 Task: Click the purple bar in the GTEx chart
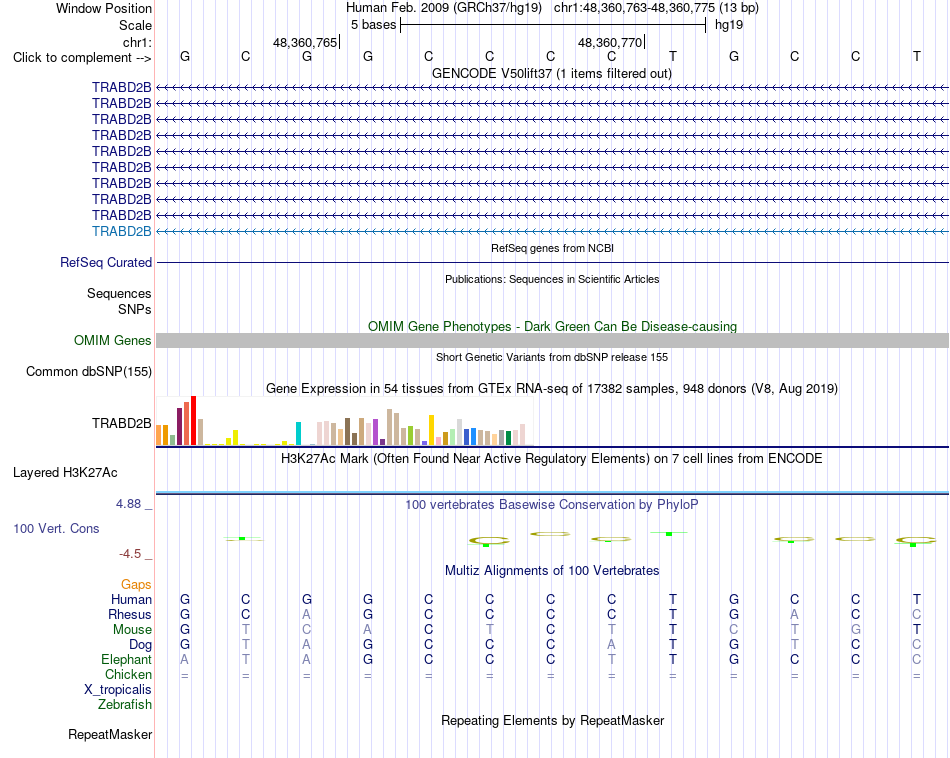(376, 433)
